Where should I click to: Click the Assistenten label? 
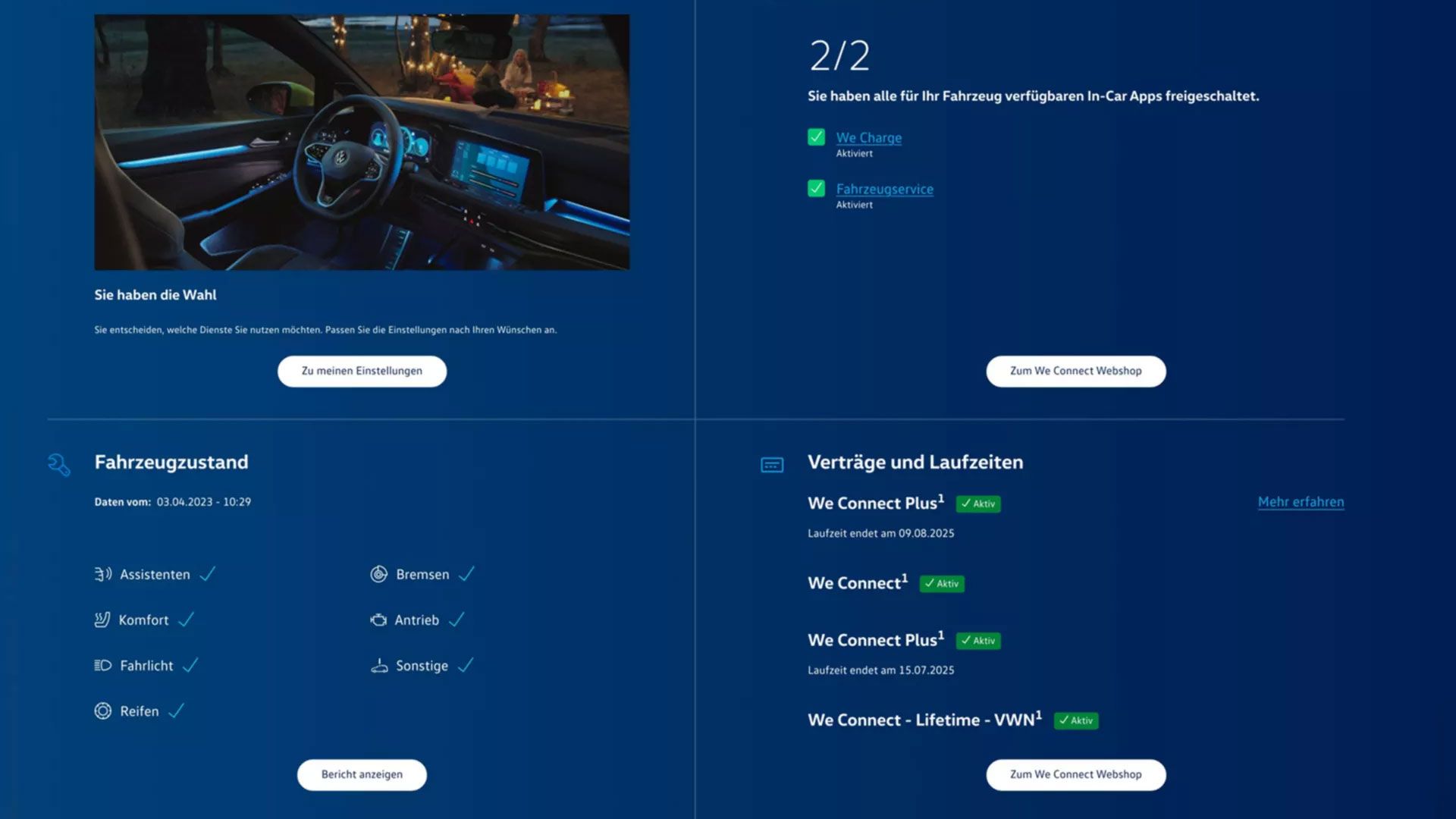pos(155,574)
